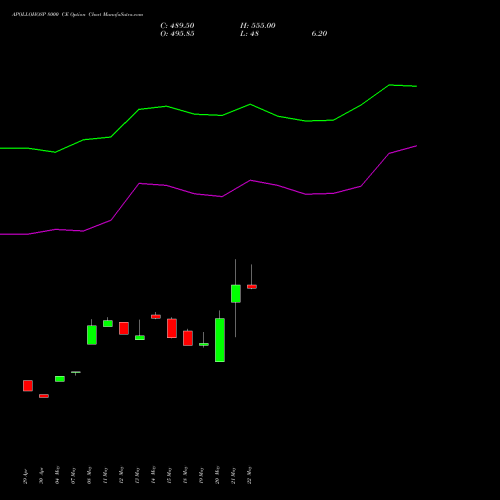Click the red candle for 29 Apr
This screenshot has width=500, height=500.
coord(28,386)
